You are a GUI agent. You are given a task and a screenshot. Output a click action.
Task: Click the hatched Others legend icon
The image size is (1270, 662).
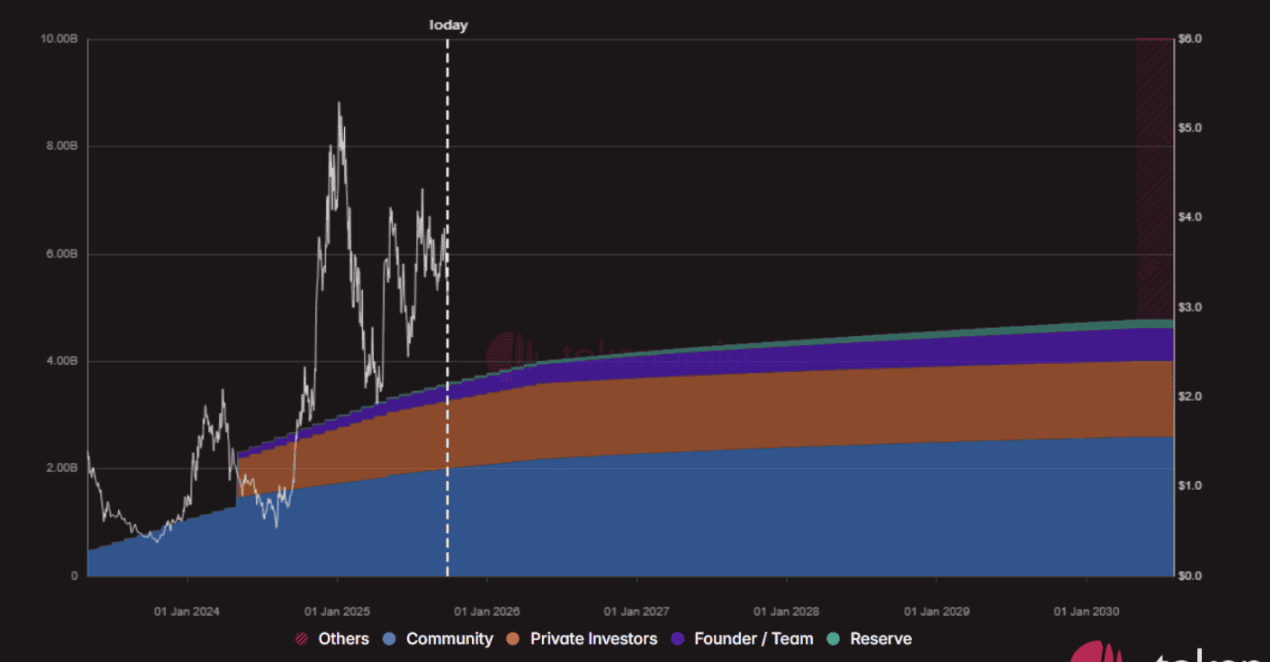pyautogui.click(x=301, y=639)
